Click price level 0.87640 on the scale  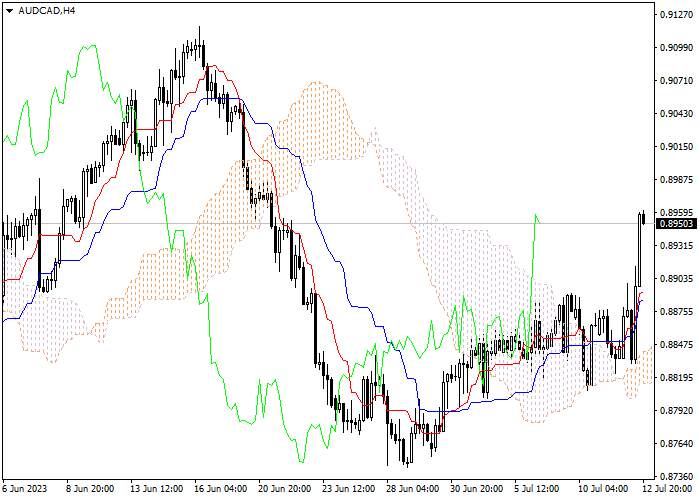(x=678, y=444)
